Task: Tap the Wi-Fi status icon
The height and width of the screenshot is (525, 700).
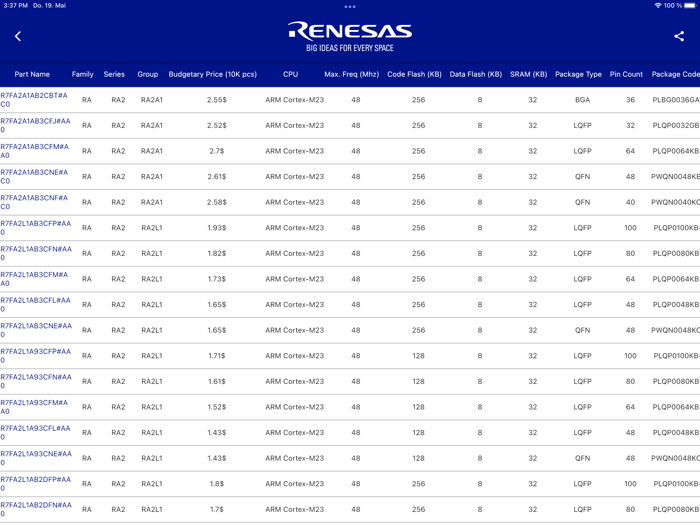Action: pyautogui.click(x=658, y=5)
